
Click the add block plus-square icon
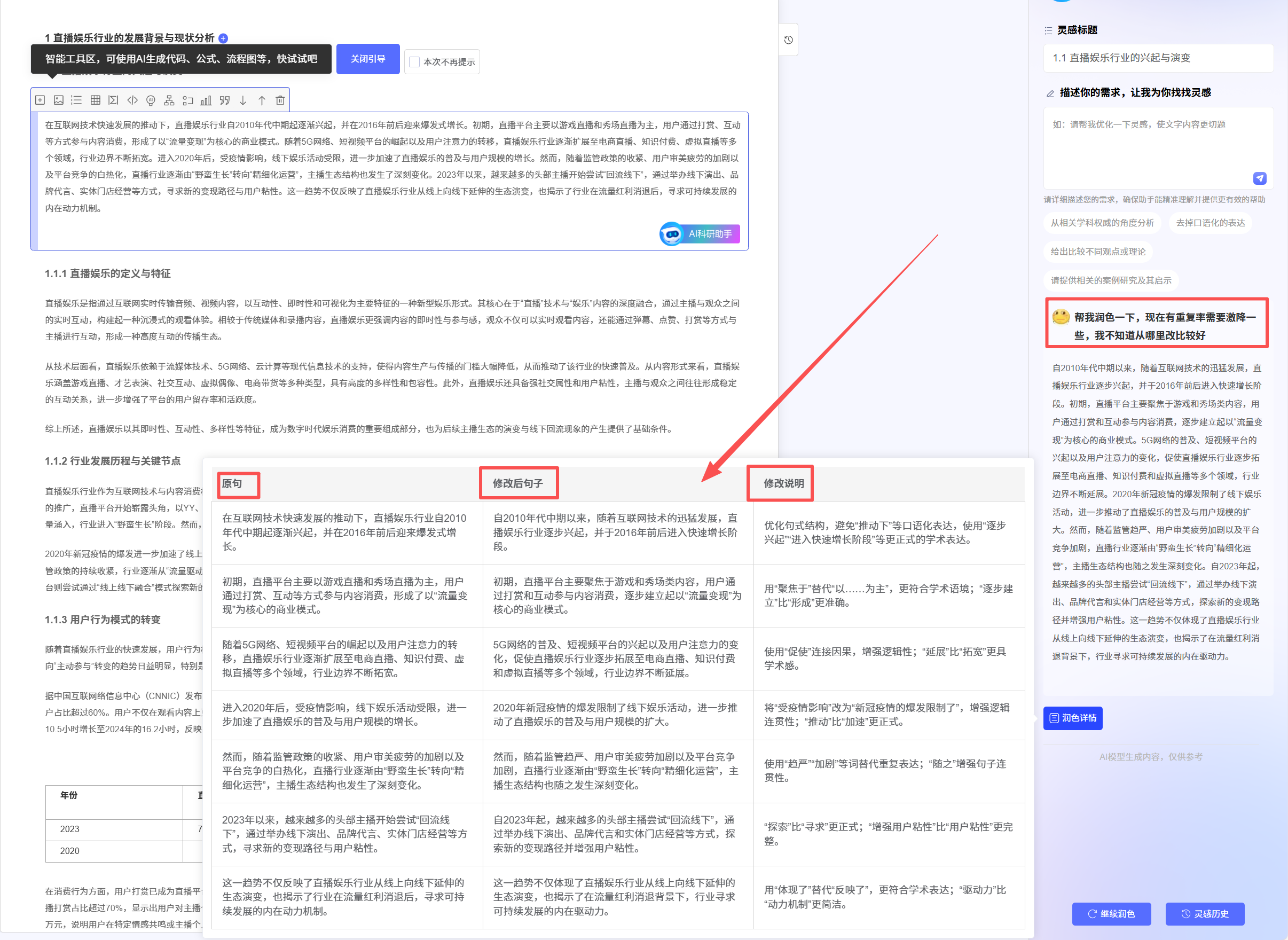tap(40, 100)
